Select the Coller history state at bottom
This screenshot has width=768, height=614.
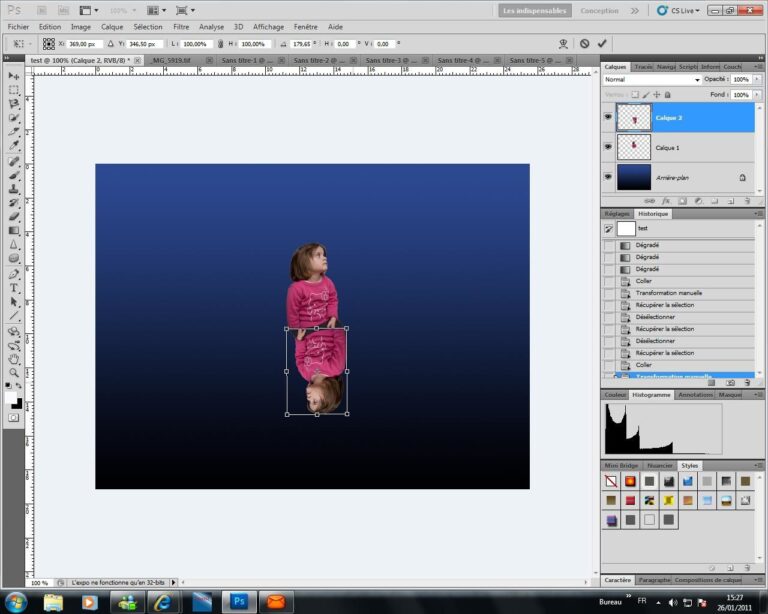coord(678,365)
